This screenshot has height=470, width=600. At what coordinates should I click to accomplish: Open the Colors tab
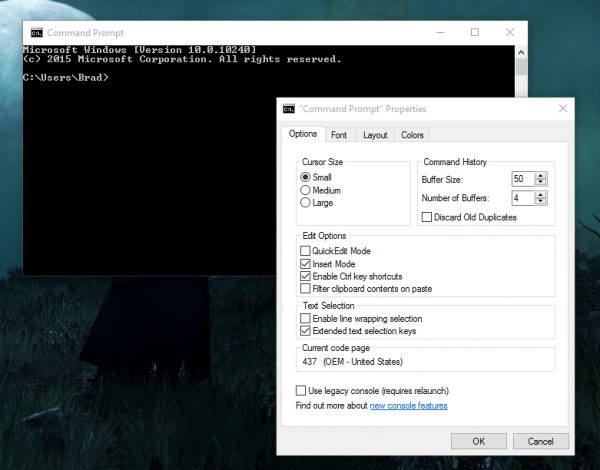pyautogui.click(x=412, y=135)
